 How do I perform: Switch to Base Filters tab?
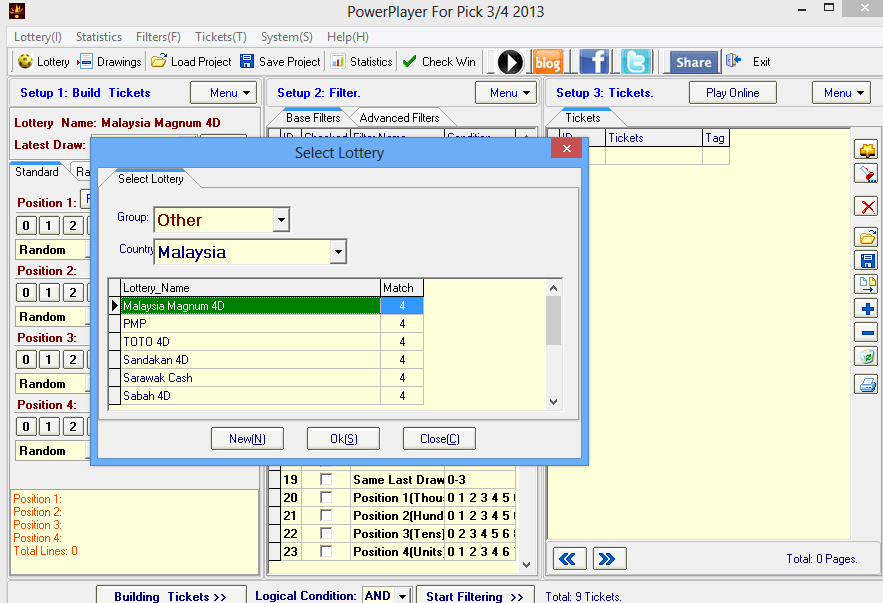[x=313, y=118]
